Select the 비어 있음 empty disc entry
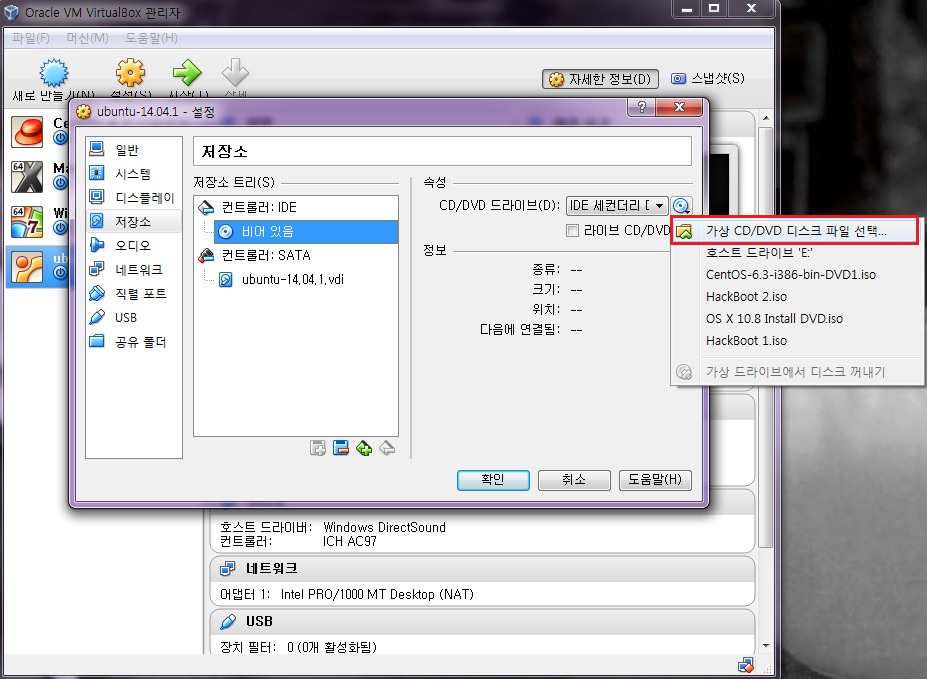927x679 pixels. (267, 231)
